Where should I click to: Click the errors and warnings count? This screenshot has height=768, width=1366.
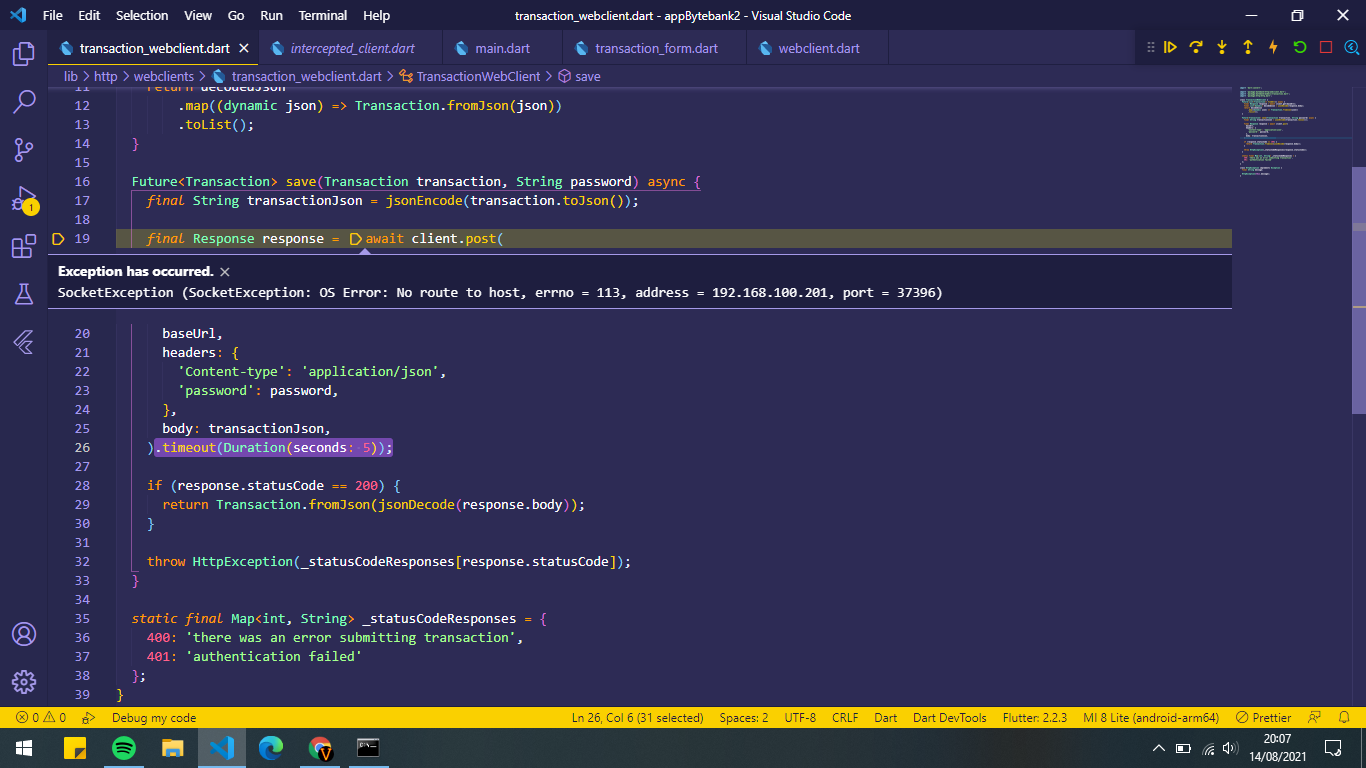coord(41,717)
